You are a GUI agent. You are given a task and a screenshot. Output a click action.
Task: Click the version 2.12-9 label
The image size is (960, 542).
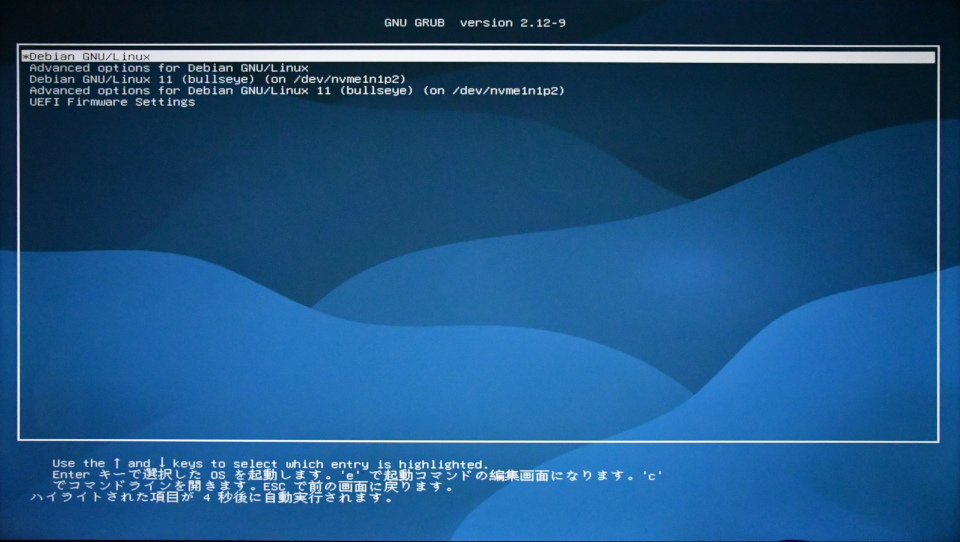point(513,23)
